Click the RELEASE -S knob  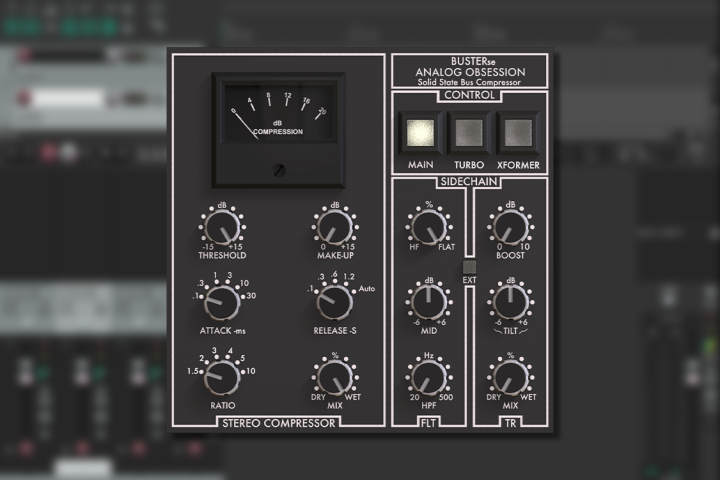point(335,303)
